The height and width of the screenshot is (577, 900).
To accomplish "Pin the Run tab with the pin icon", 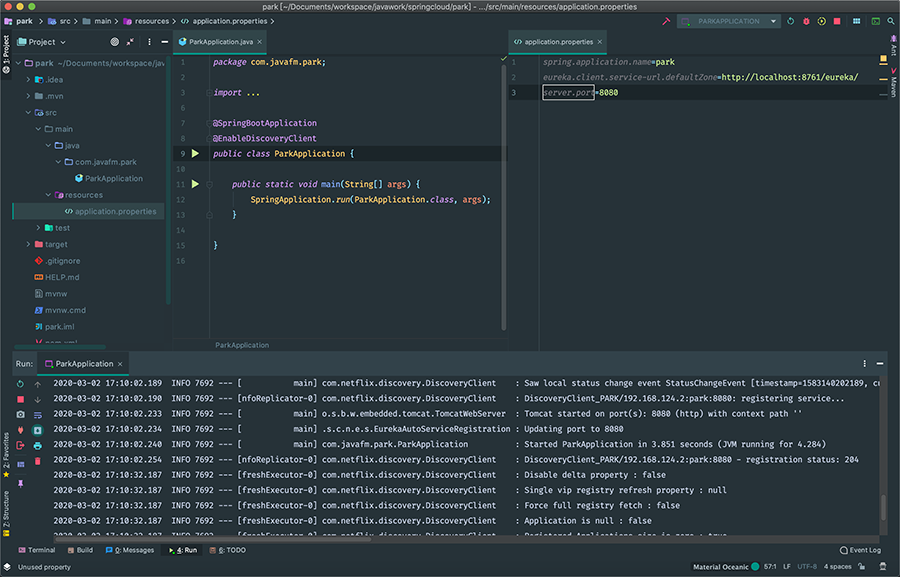I will [21, 483].
